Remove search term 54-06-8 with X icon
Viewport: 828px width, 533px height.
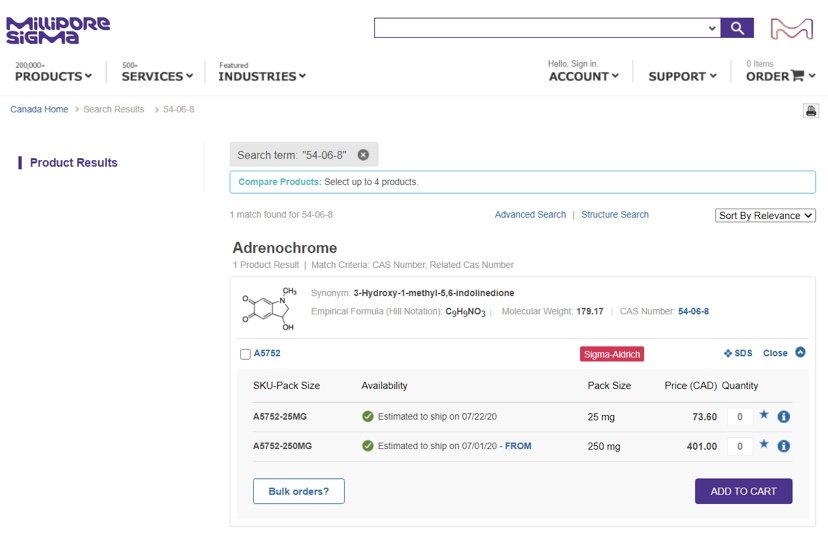click(x=363, y=155)
